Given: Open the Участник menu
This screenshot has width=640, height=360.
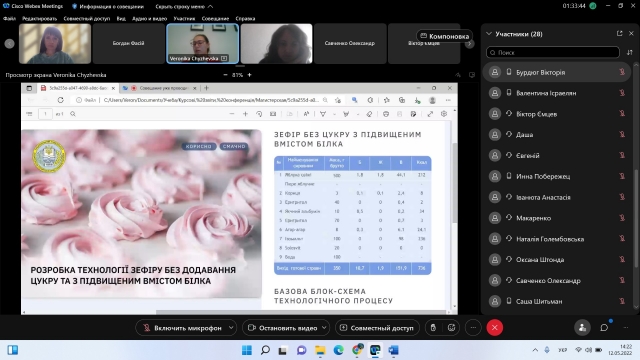Looking at the screenshot, I should [184, 18].
